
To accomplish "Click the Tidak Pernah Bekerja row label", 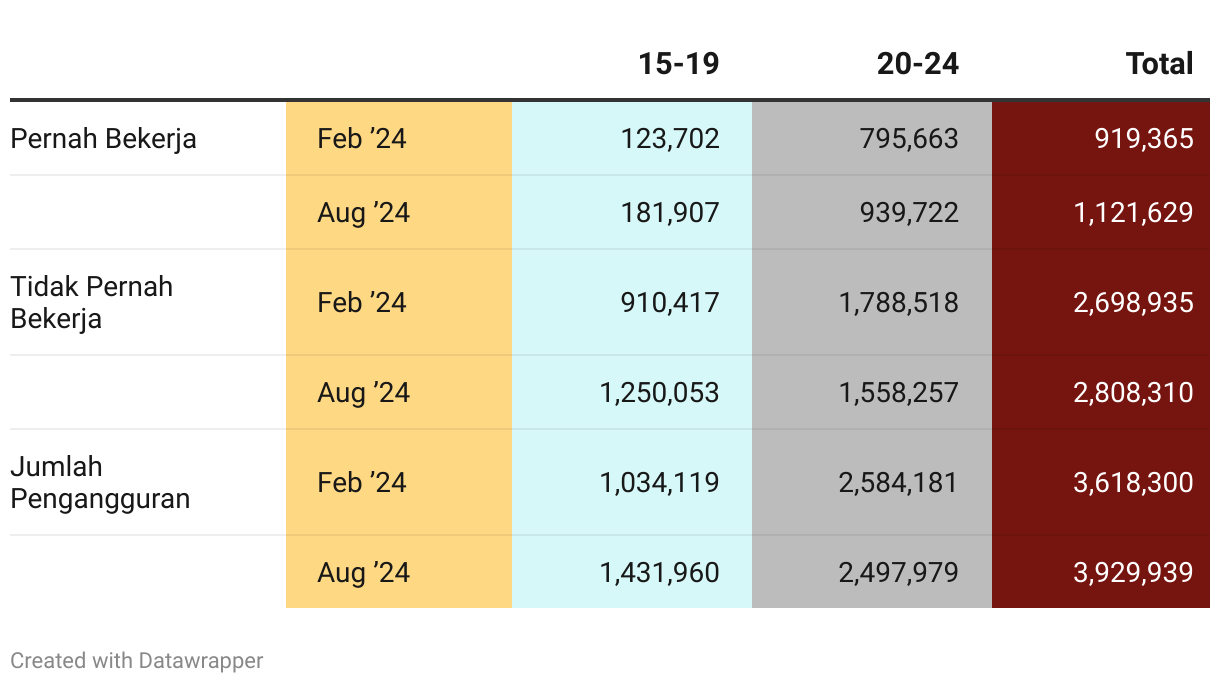I will pyautogui.click(x=92, y=302).
